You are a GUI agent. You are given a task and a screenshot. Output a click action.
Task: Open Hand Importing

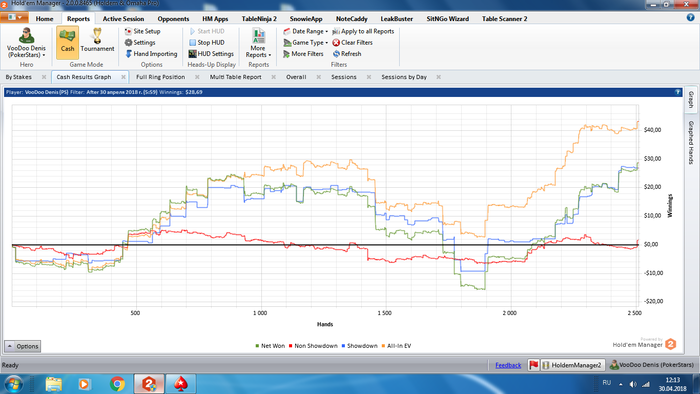tap(151, 54)
